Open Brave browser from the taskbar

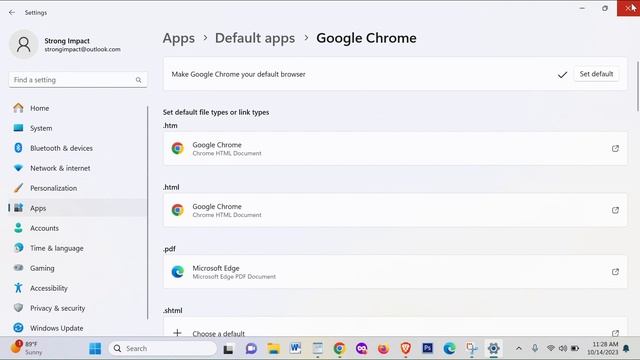tap(405, 348)
